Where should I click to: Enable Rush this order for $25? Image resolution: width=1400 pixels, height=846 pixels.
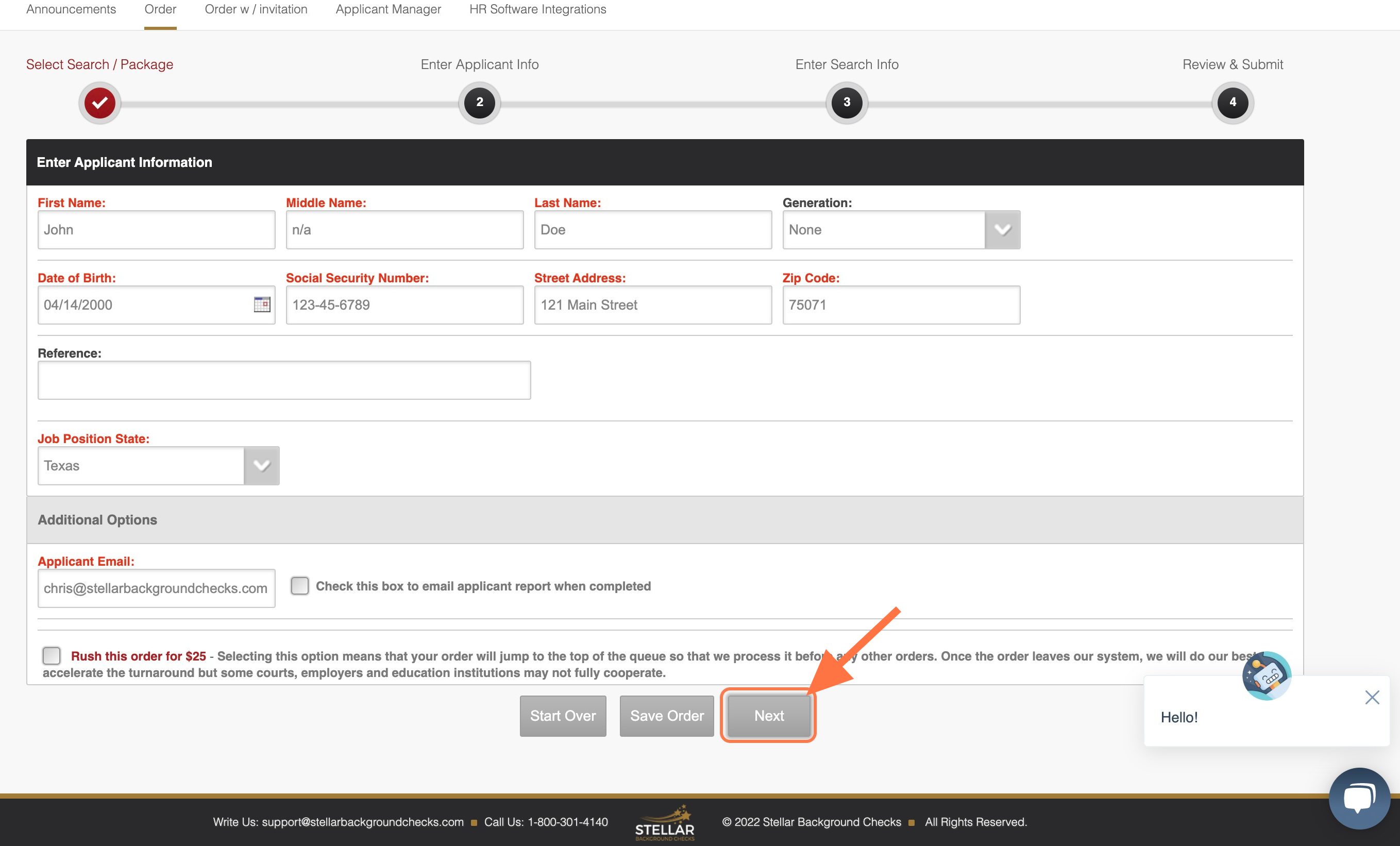[51, 656]
